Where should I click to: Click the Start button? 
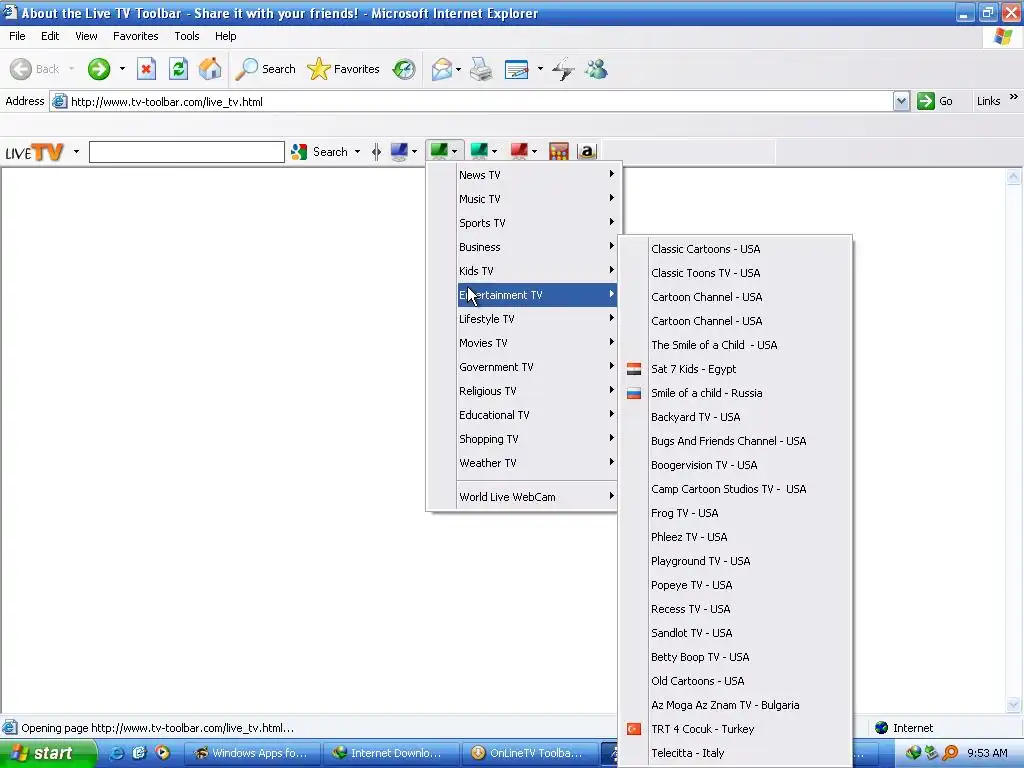tap(48, 753)
